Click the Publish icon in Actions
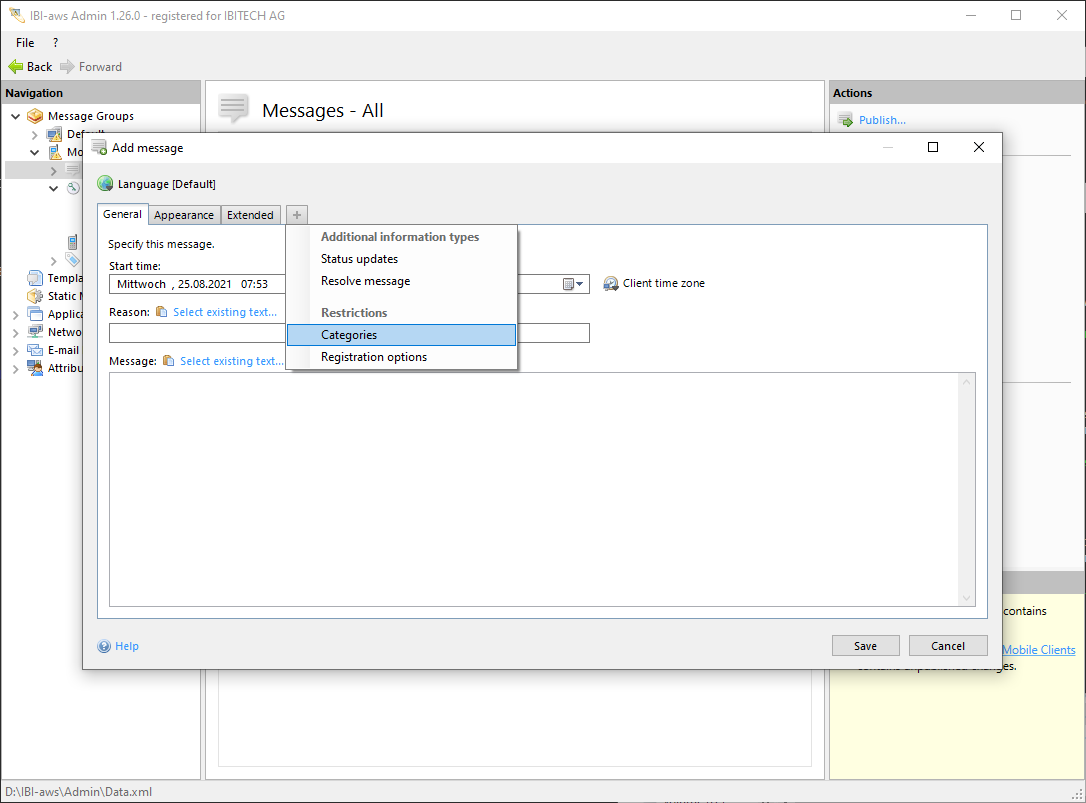This screenshot has height=803, width=1086. [845, 121]
